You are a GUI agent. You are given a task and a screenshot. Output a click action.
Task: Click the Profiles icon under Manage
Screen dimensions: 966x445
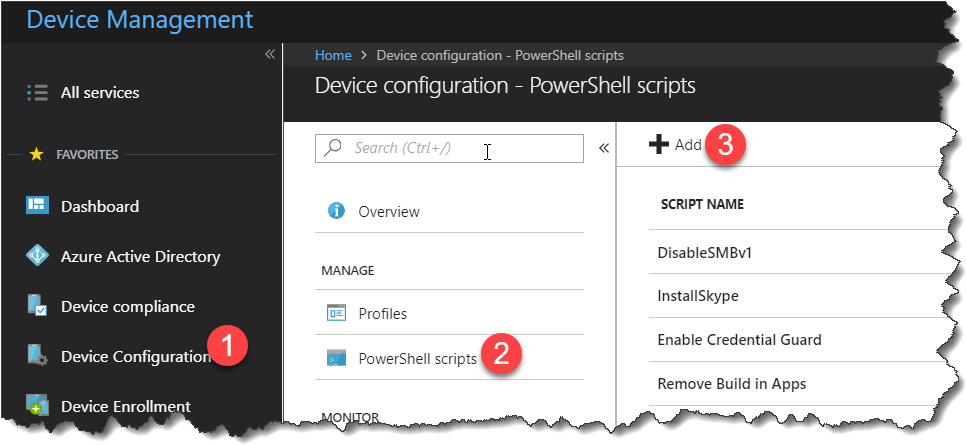pyautogui.click(x=337, y=314)
